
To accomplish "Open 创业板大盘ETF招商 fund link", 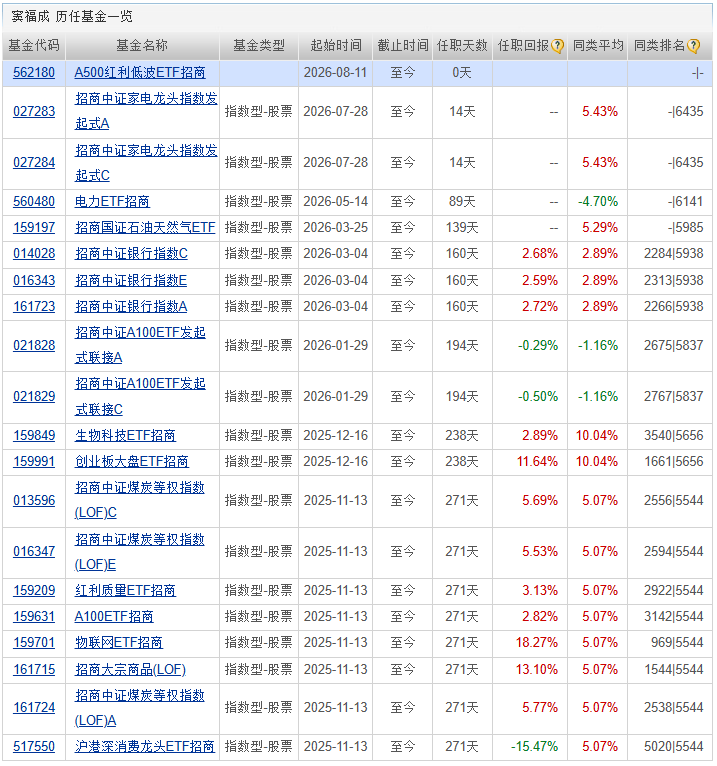I will click(x=131, y=462).
